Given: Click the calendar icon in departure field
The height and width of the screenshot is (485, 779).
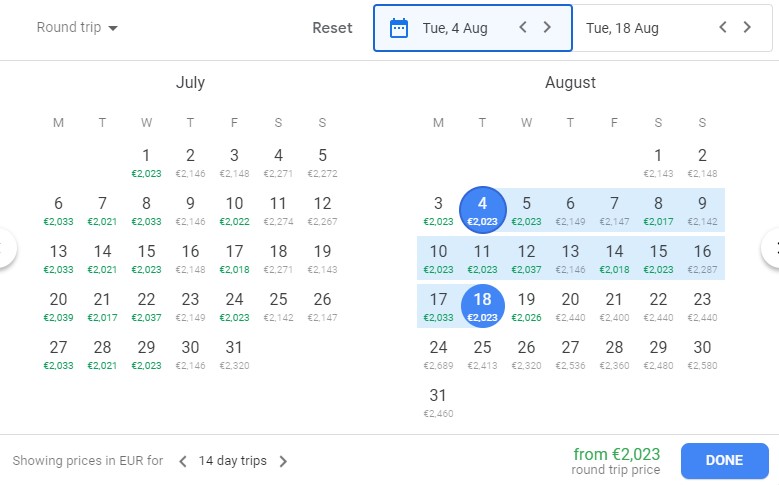Looking at the screenshot, I should pos(399,28).
